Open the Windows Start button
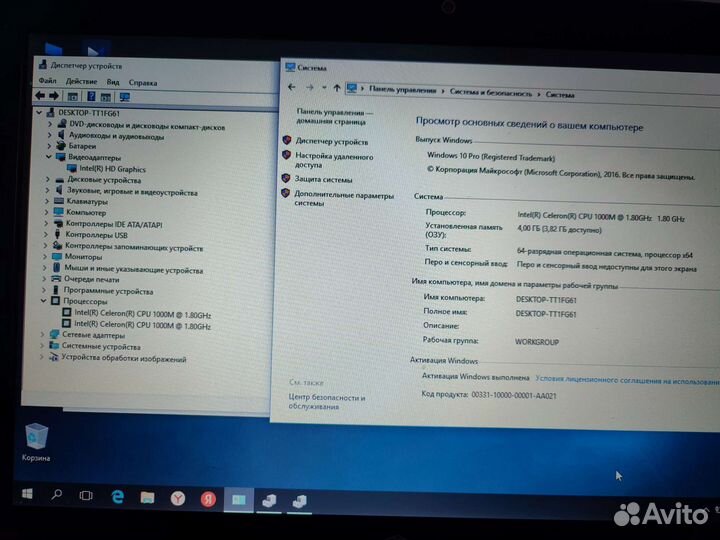 (x=27, y=494)
